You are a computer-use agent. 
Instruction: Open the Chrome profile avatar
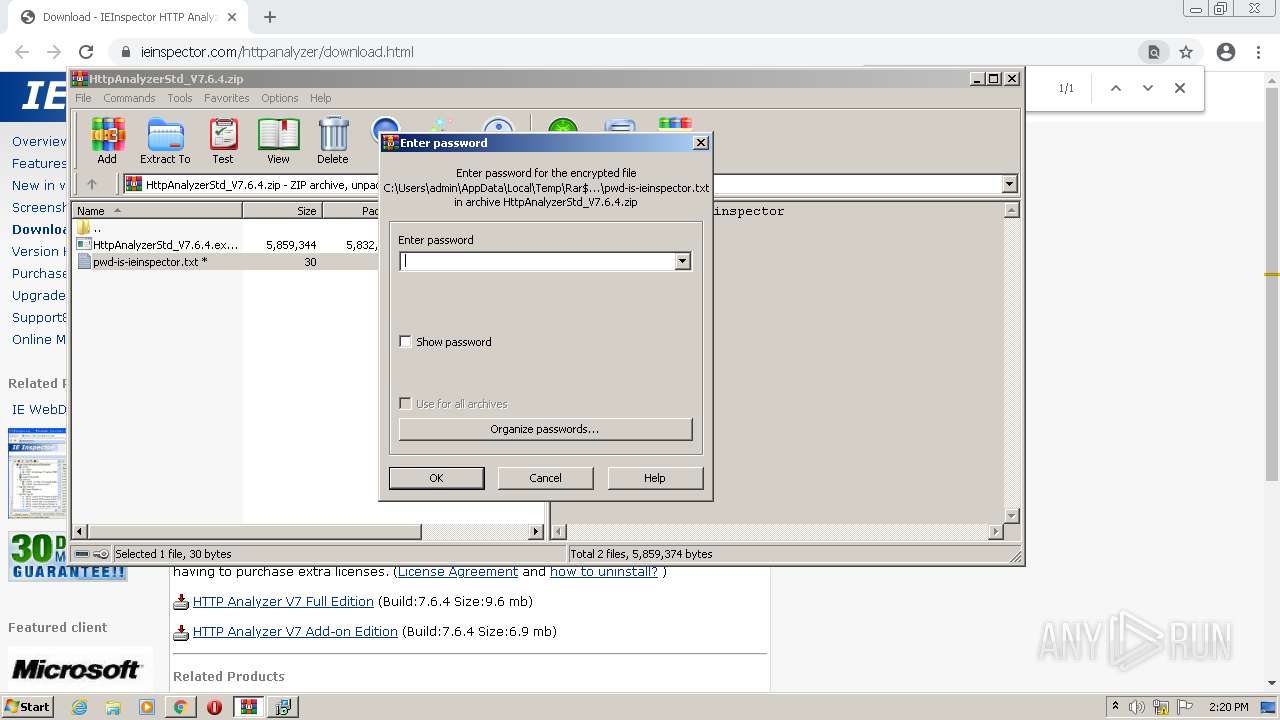click(x=1226, y=52)
